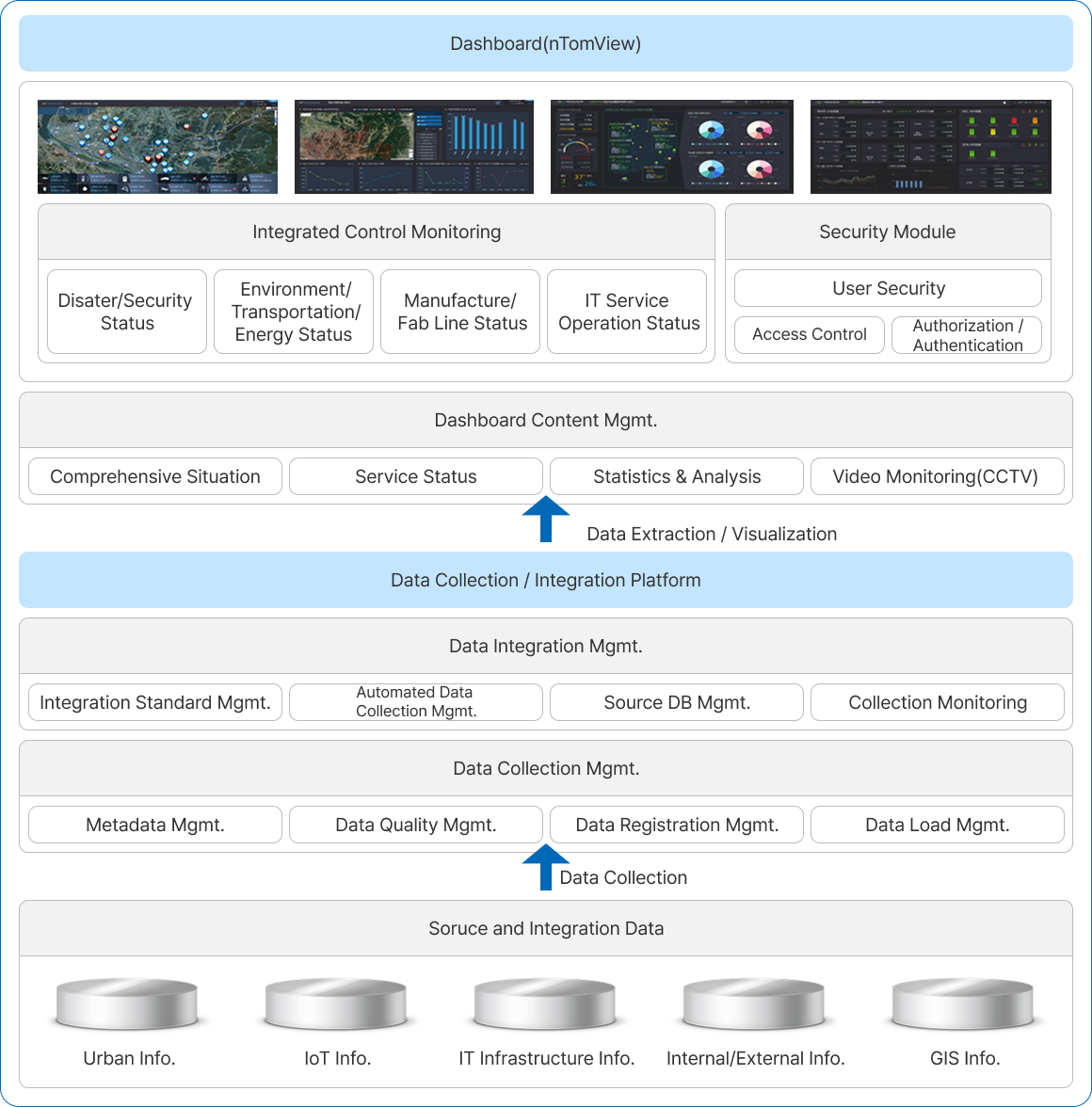
Task: Open the bar chart dashboard thumbnail
Action: 413,147
